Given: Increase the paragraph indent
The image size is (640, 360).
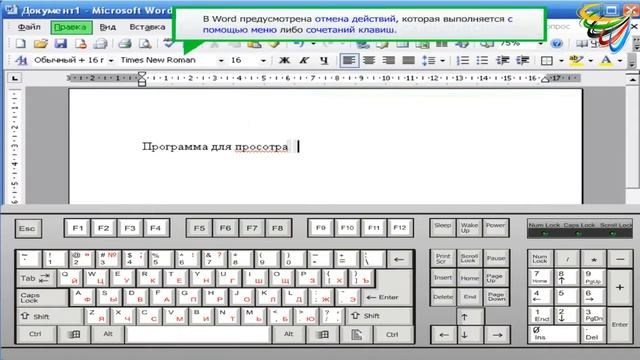Looking at the screenshot, I should 522,60.
